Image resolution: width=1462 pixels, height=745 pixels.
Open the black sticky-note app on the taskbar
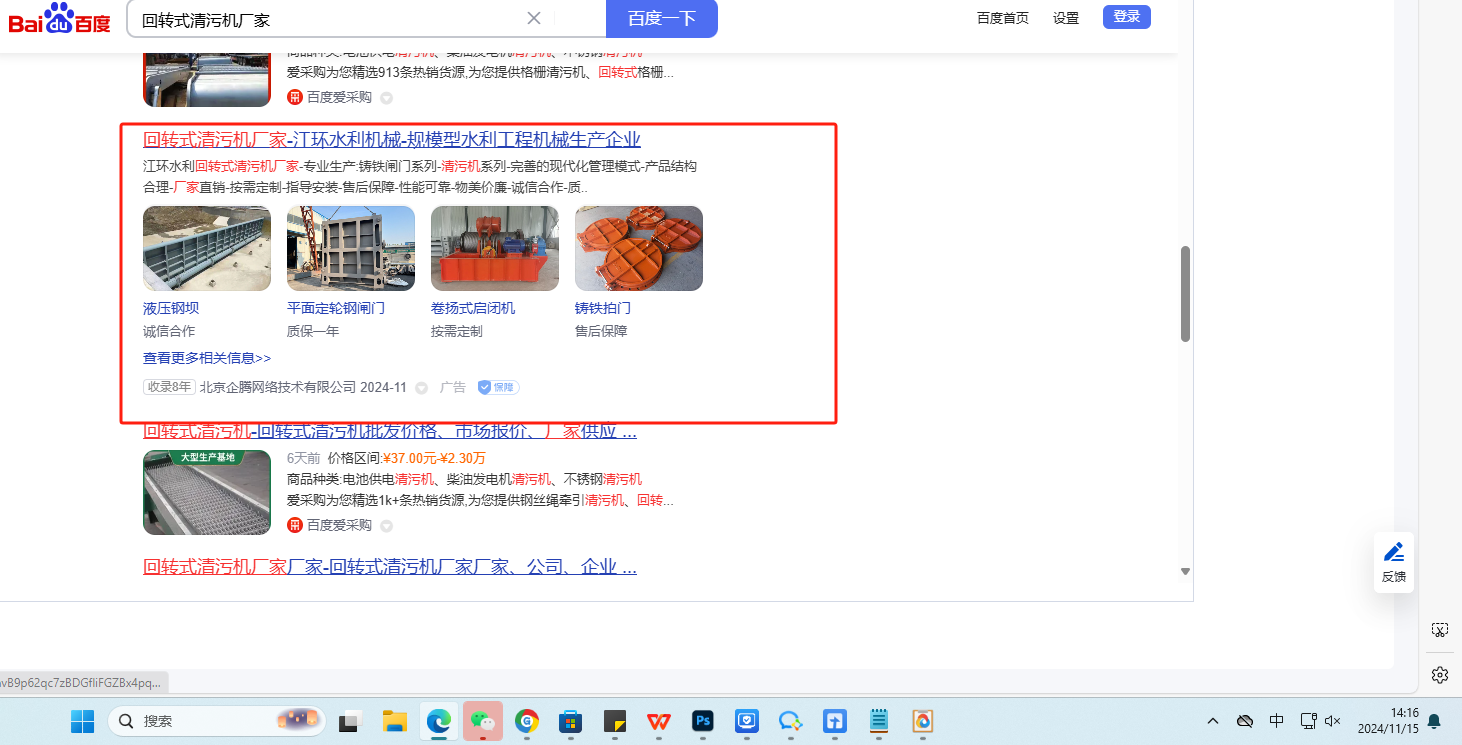[615, 721]
